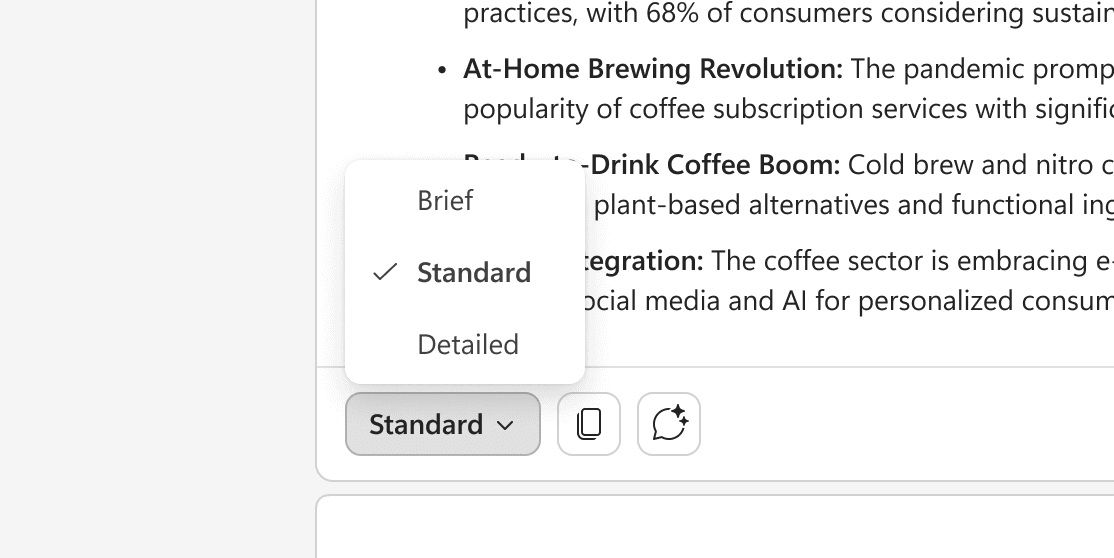This screenshot has width=1114, height=558.
Task: Click the copy response icon
Action: 589,424
